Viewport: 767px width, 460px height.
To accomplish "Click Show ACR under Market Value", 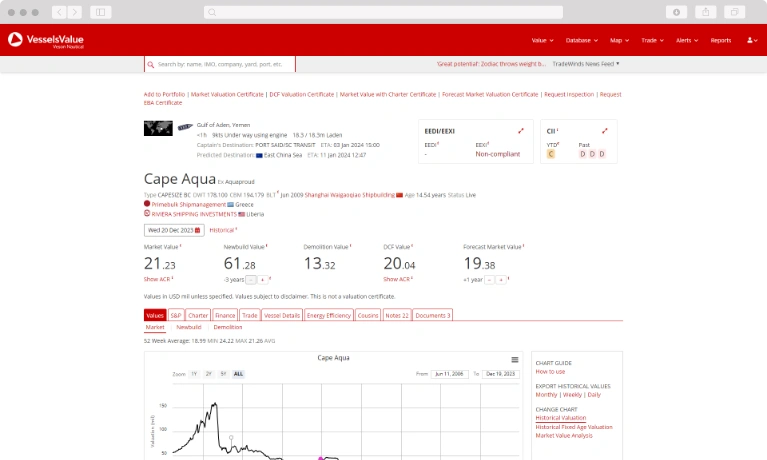I will pyautogui.click(x=157, y=279).
